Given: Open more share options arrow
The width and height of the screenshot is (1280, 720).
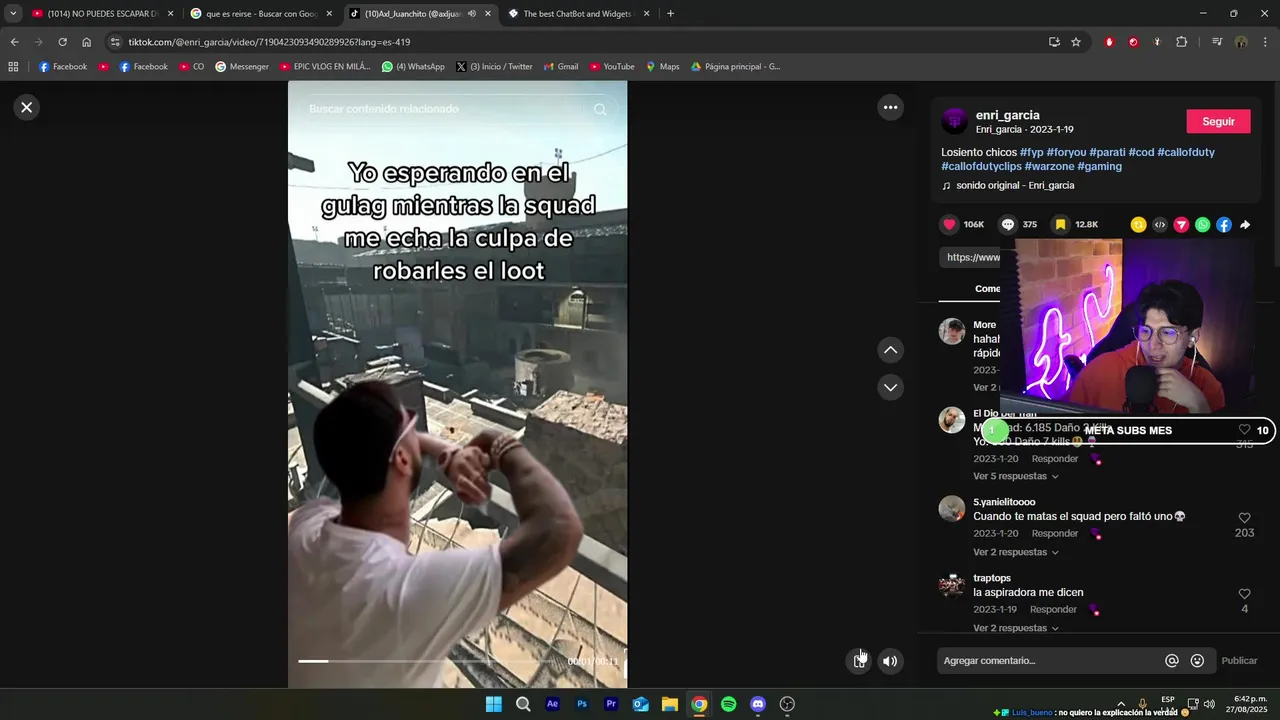Looking at the screenshot, I should pos(1245,225).
